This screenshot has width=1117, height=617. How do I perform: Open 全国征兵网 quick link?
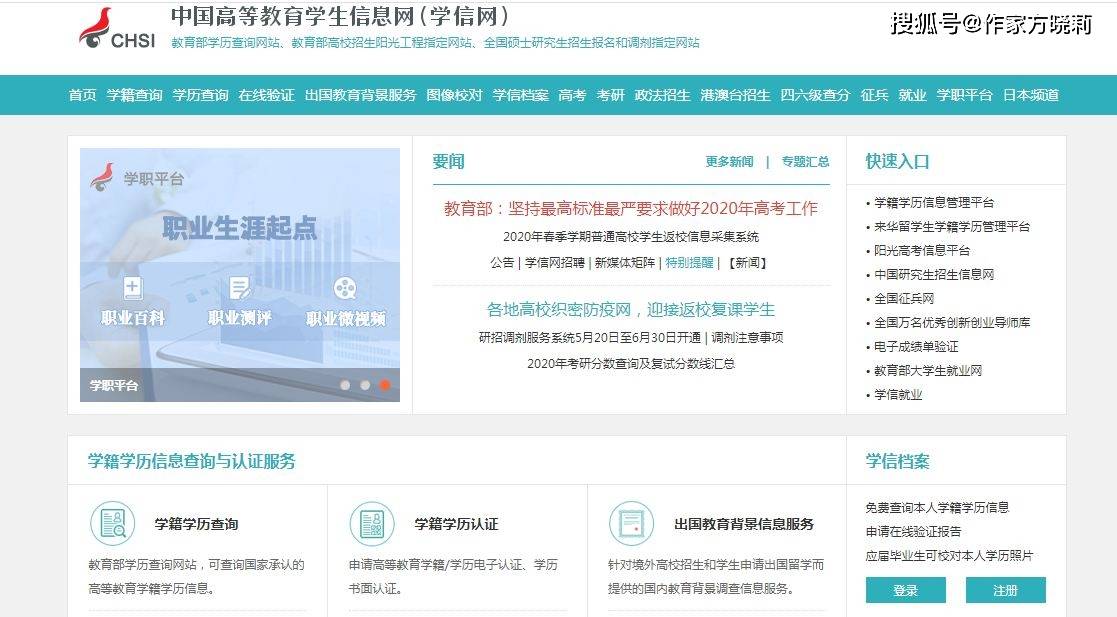point(904,299)
